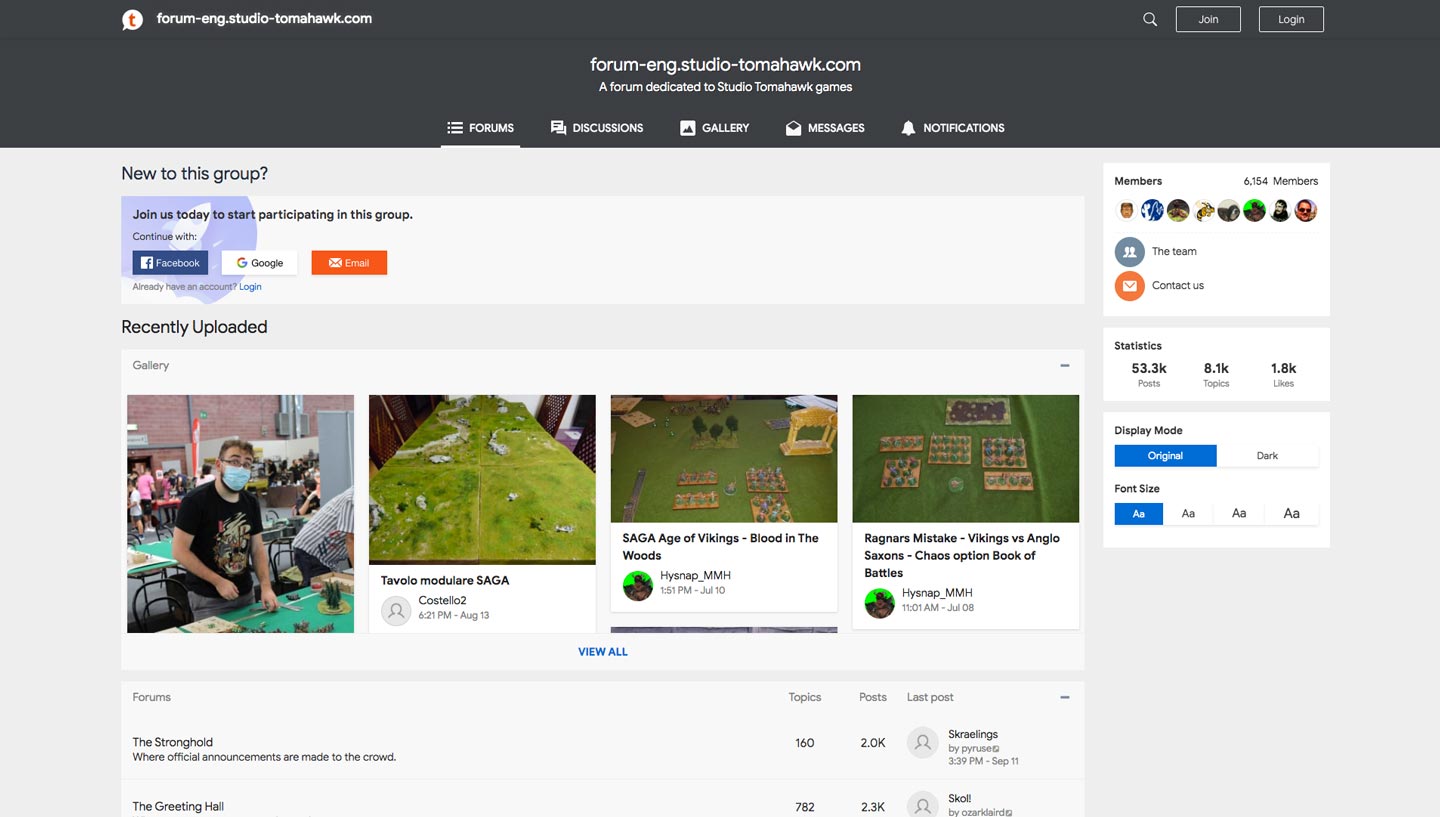
Task: Collapse the Gallery section
Action: [x=1064, y=366]
